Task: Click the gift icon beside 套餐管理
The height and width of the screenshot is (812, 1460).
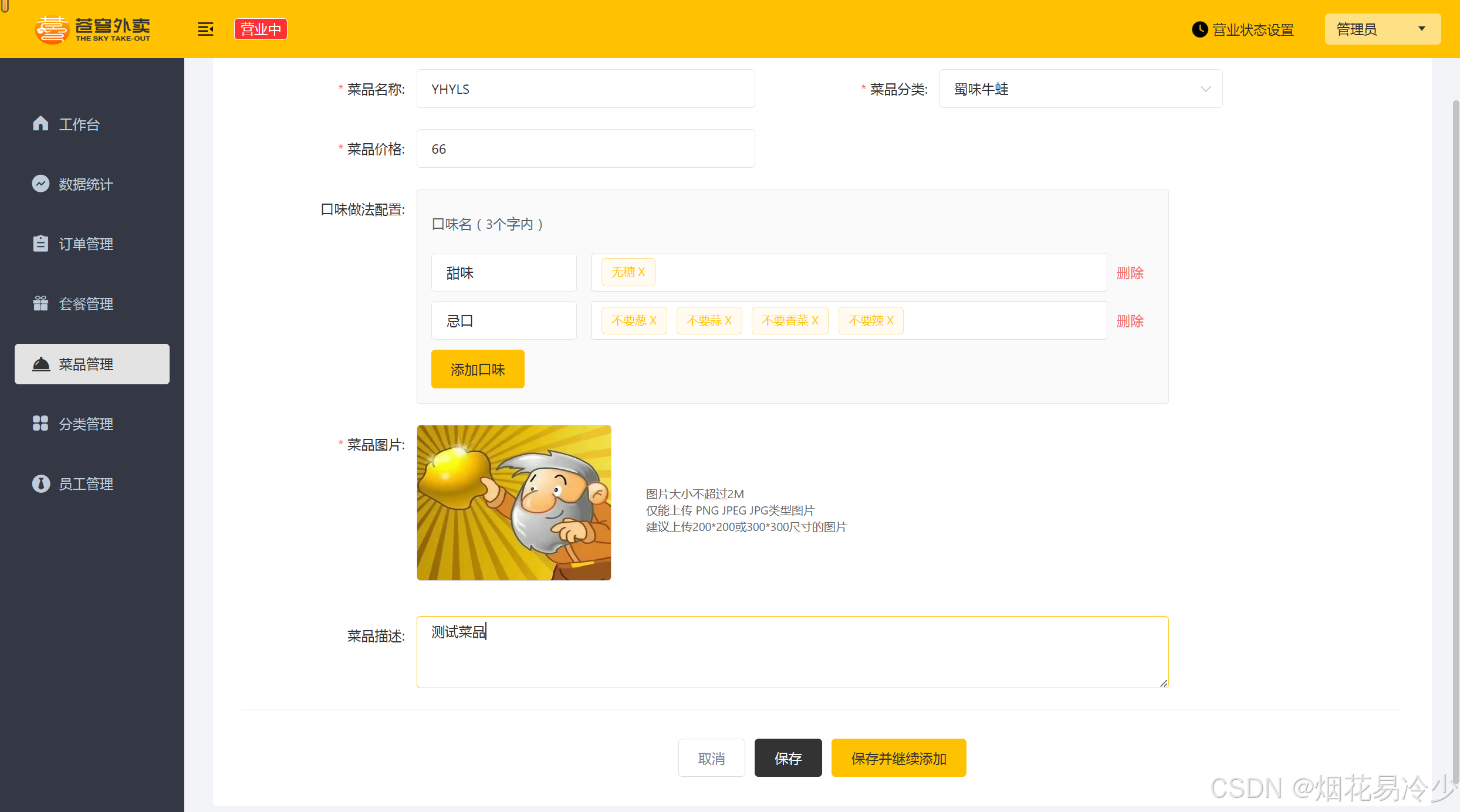Action: click(x=40, y=303)
